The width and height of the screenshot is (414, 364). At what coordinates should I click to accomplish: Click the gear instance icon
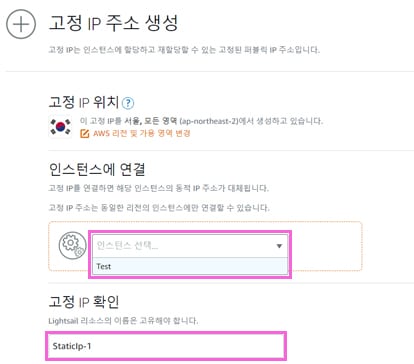pos(73,246)
